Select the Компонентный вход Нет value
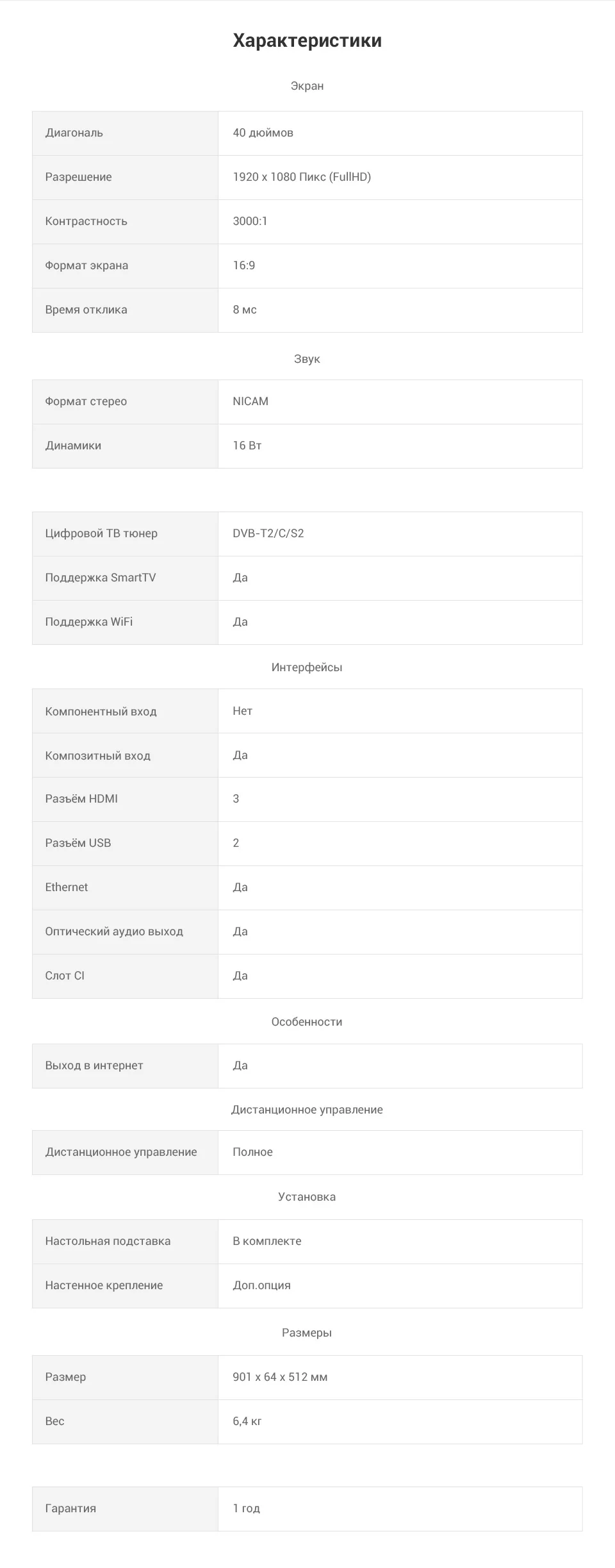Viewport: 615px width, 1568px height. 243,711
